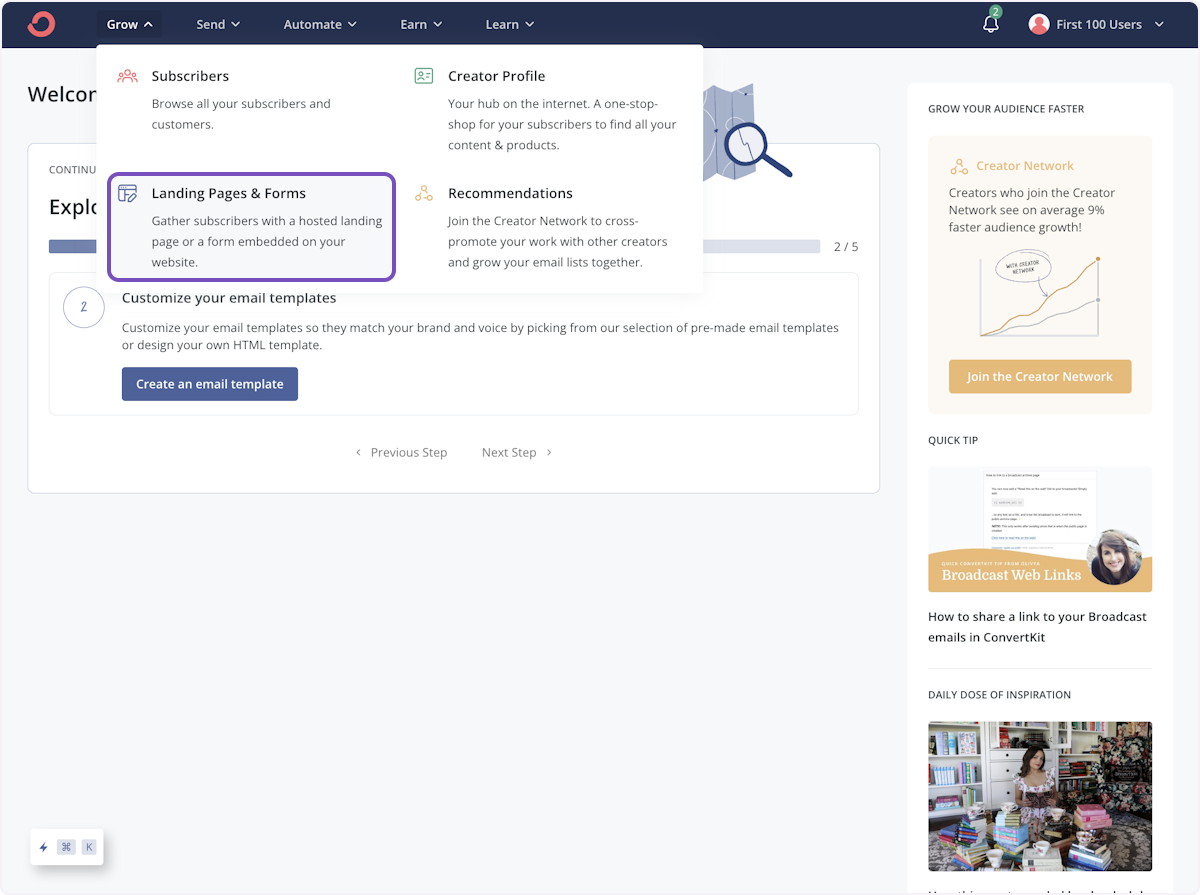Viewport: 1200px width, 895px height.
Task: Click the lightning bolt command launcher icon
Action: click(x=43, y=847)
